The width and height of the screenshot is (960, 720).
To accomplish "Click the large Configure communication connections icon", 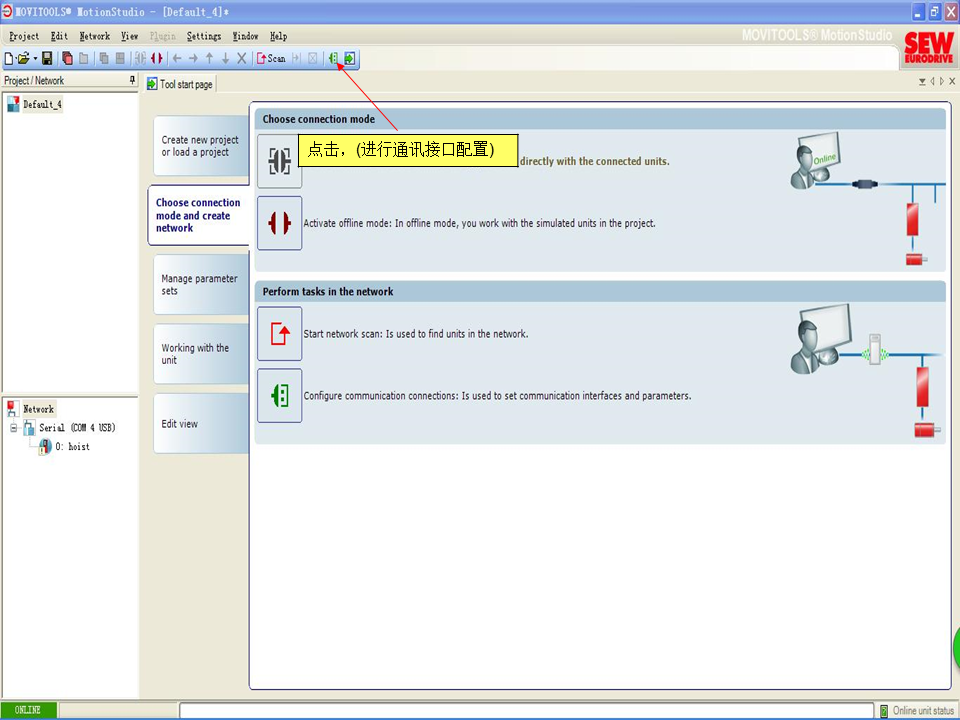I will (x=279, y=396).
